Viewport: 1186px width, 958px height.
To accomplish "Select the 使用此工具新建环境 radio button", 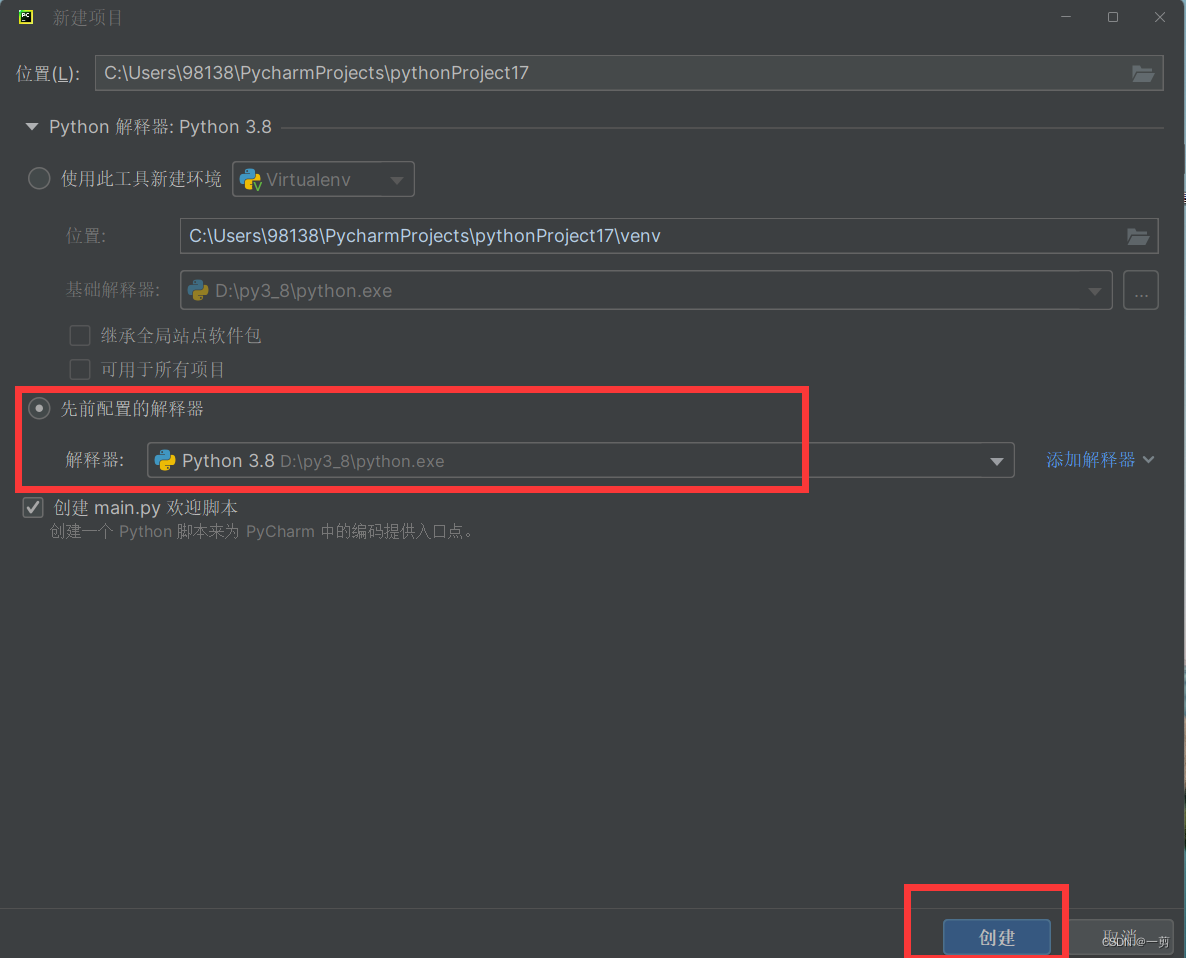I will [39, 178].
